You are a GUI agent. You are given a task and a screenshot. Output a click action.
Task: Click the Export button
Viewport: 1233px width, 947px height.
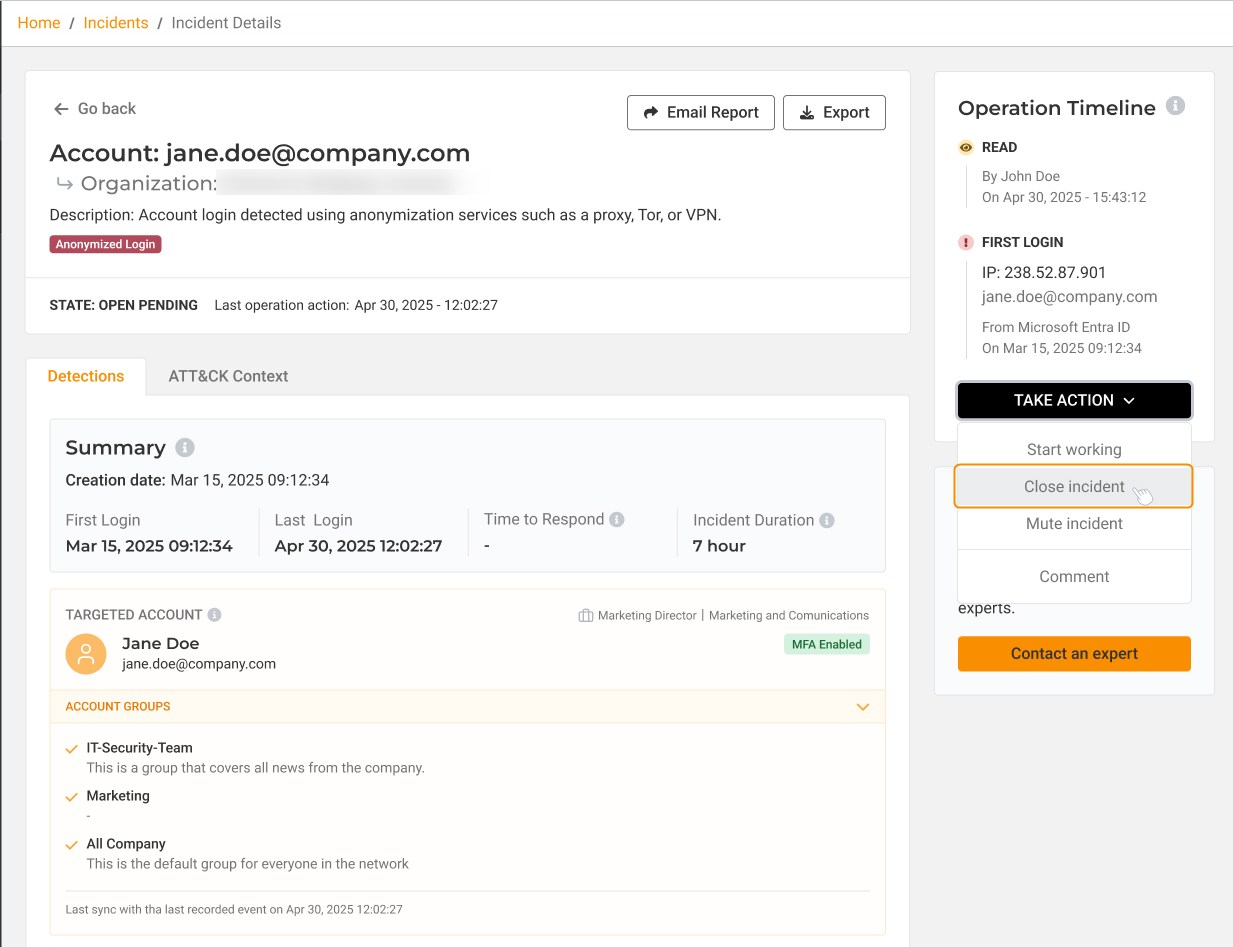(834, 112)
